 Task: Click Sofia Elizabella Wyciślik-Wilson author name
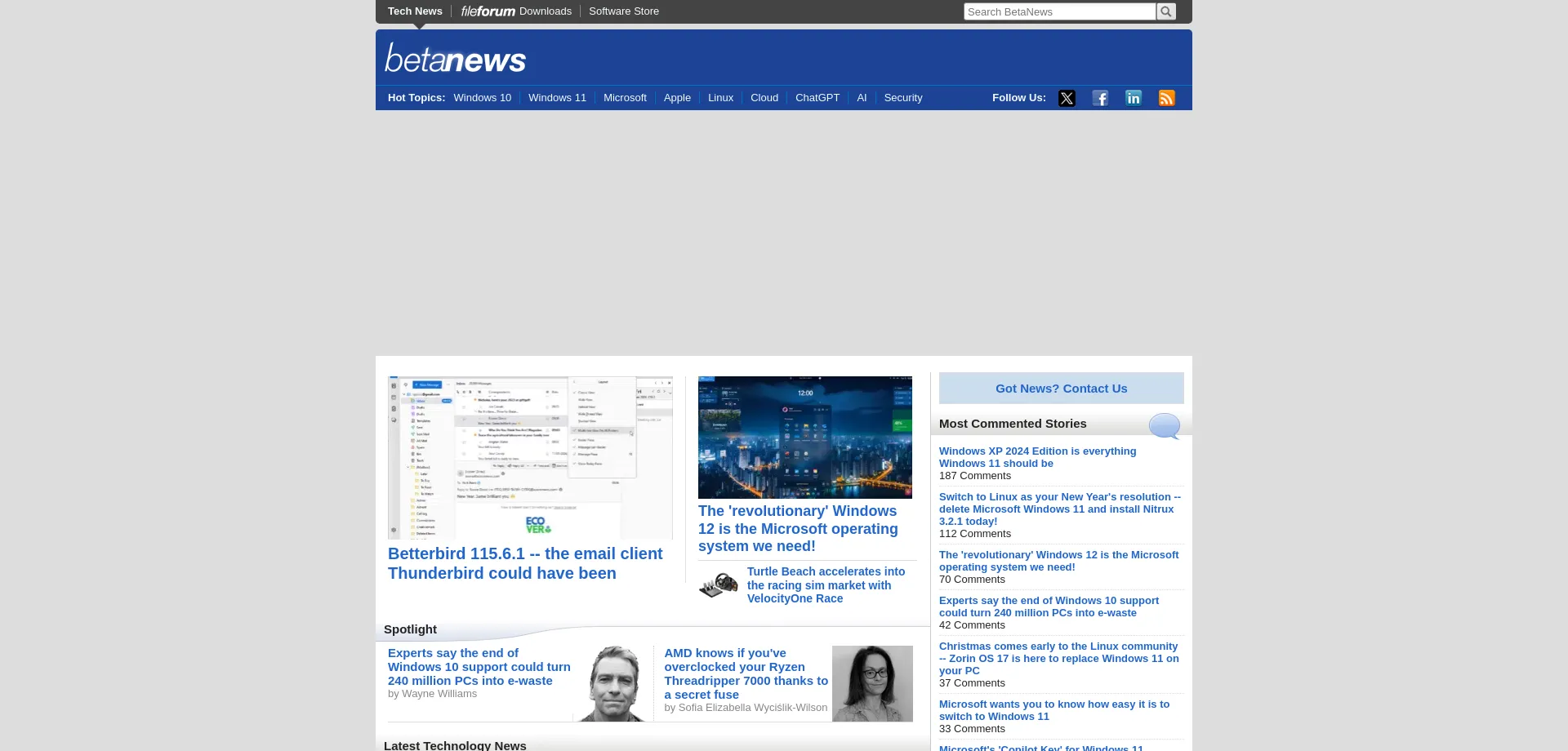pyautogui.click(x=753, y=708)
